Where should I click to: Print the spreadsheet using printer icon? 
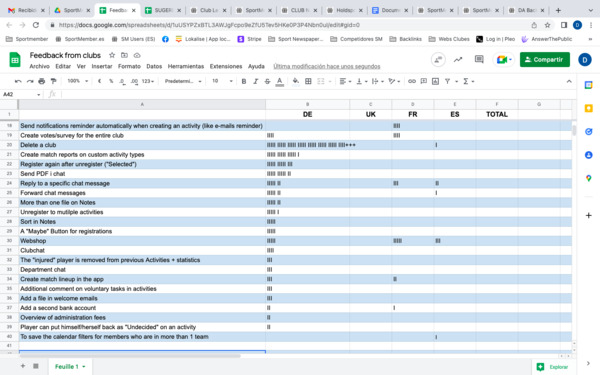(42, 81)
